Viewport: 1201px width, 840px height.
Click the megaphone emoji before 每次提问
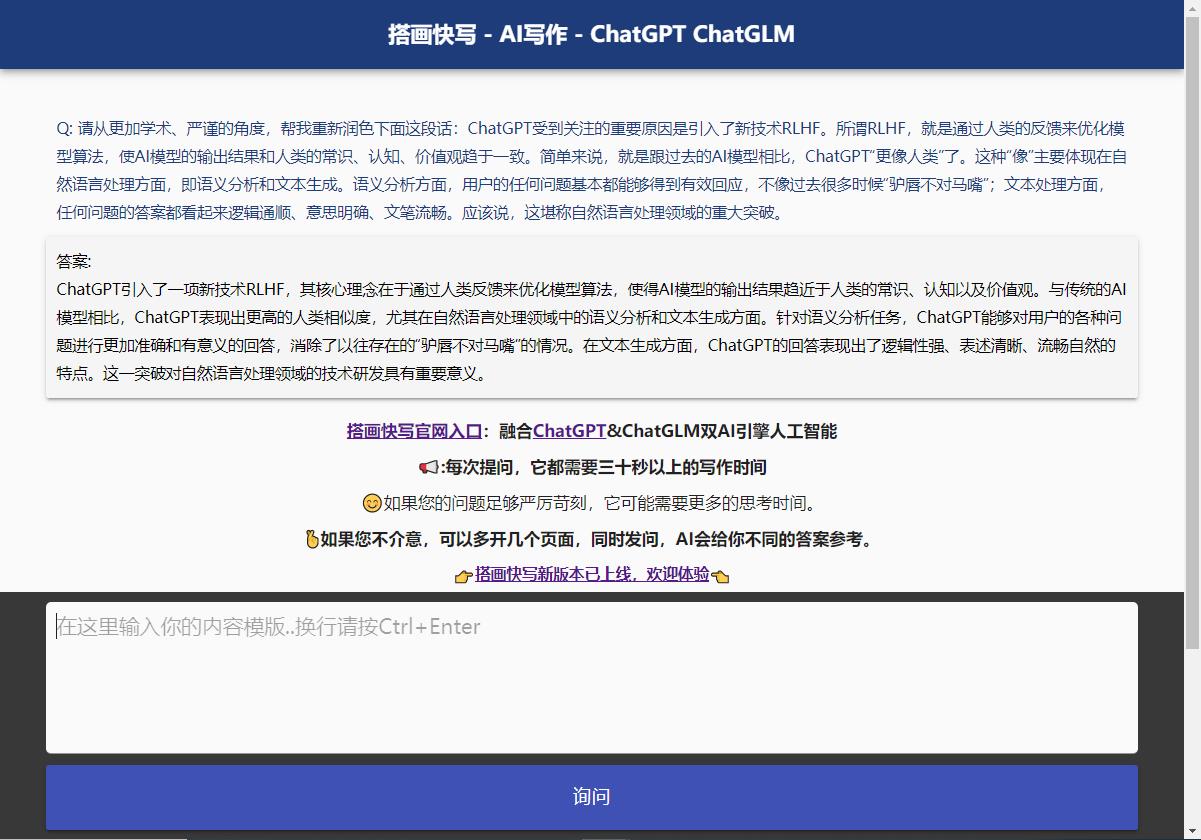coord(428,468)
